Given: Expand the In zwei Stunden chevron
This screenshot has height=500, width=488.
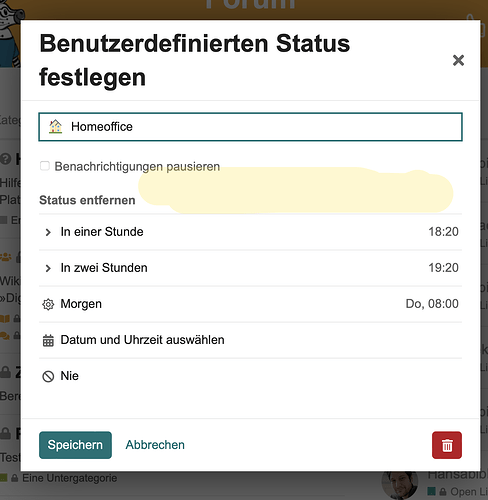Looking at the screenshot, I should tap(48, 268).
